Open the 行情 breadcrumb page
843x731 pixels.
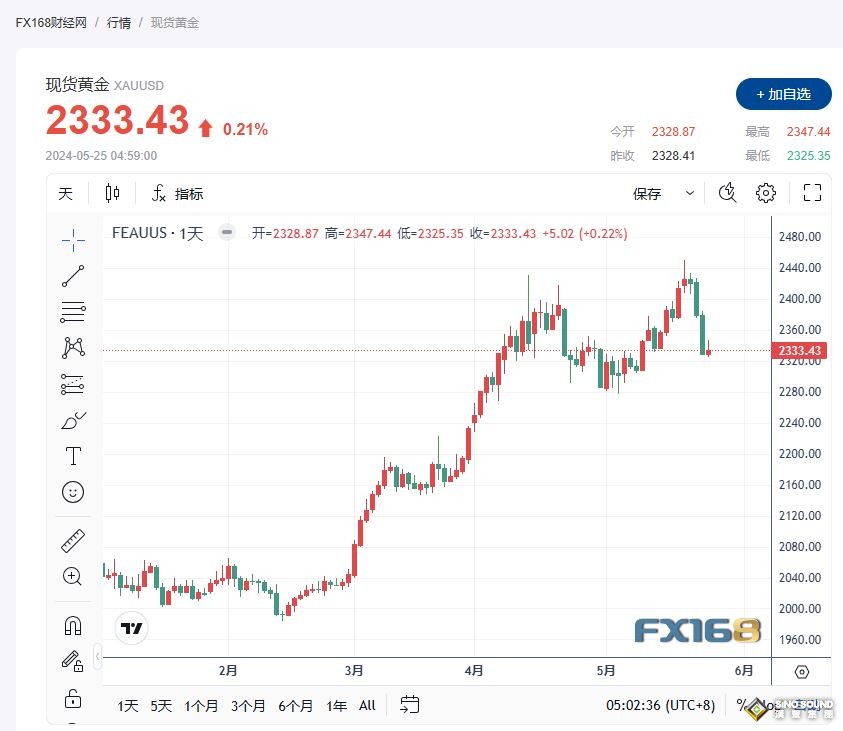coord(118,21)
